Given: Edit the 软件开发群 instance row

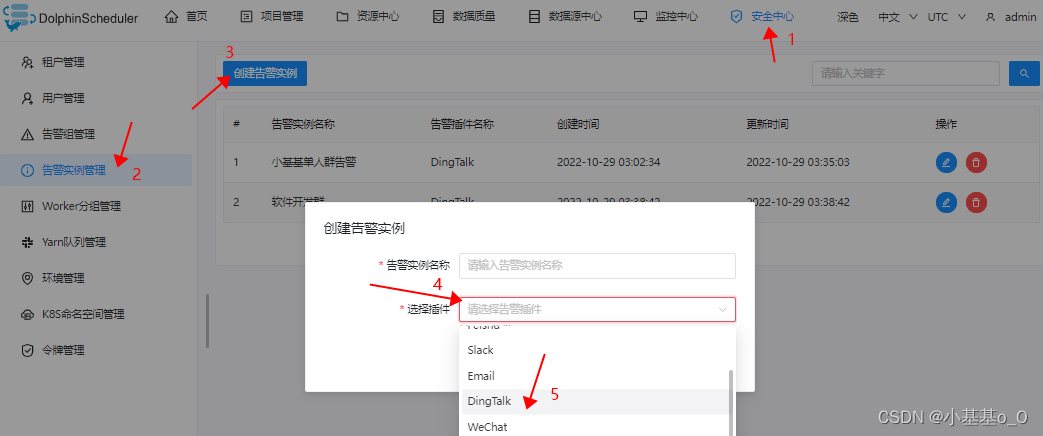Looking at the screenshot, I should click(x=946, y=202).
